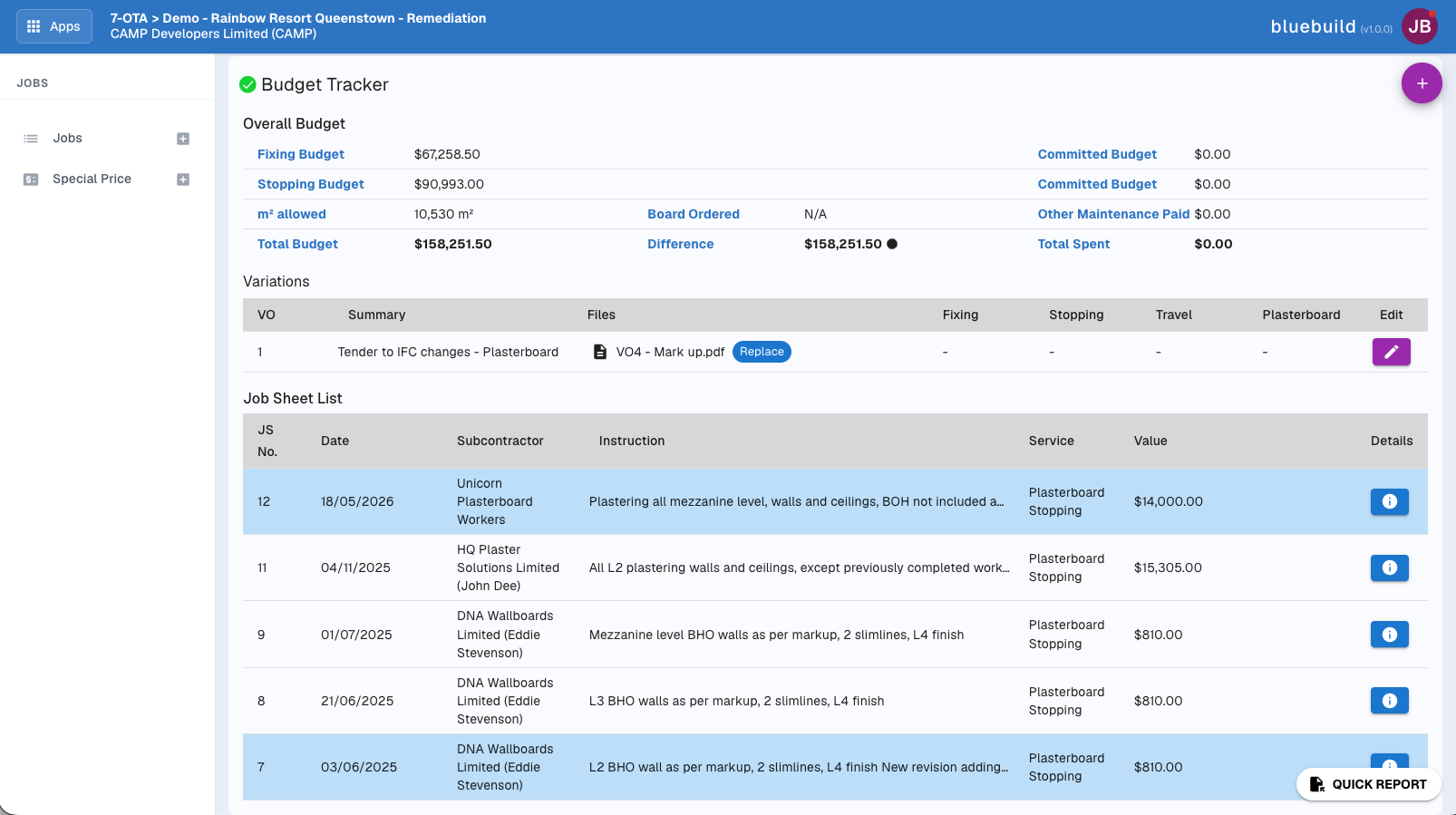This screenshot has height=815, width=1456.
Task: Click the Special Price dollar icon
Action: (31, 179)
